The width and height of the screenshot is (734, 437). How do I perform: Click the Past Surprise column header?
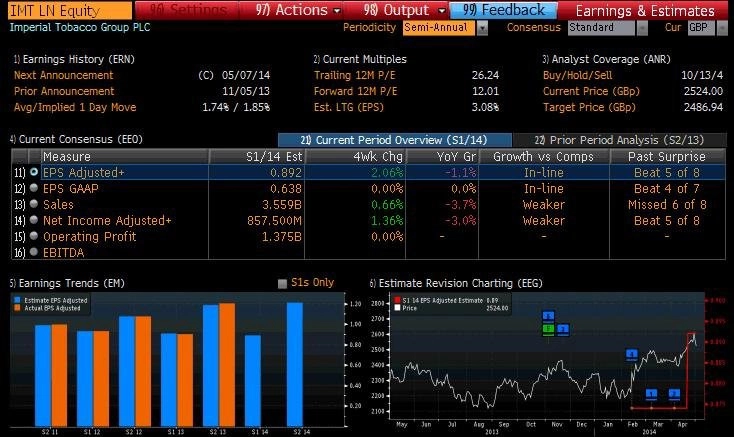click(668, 156)
